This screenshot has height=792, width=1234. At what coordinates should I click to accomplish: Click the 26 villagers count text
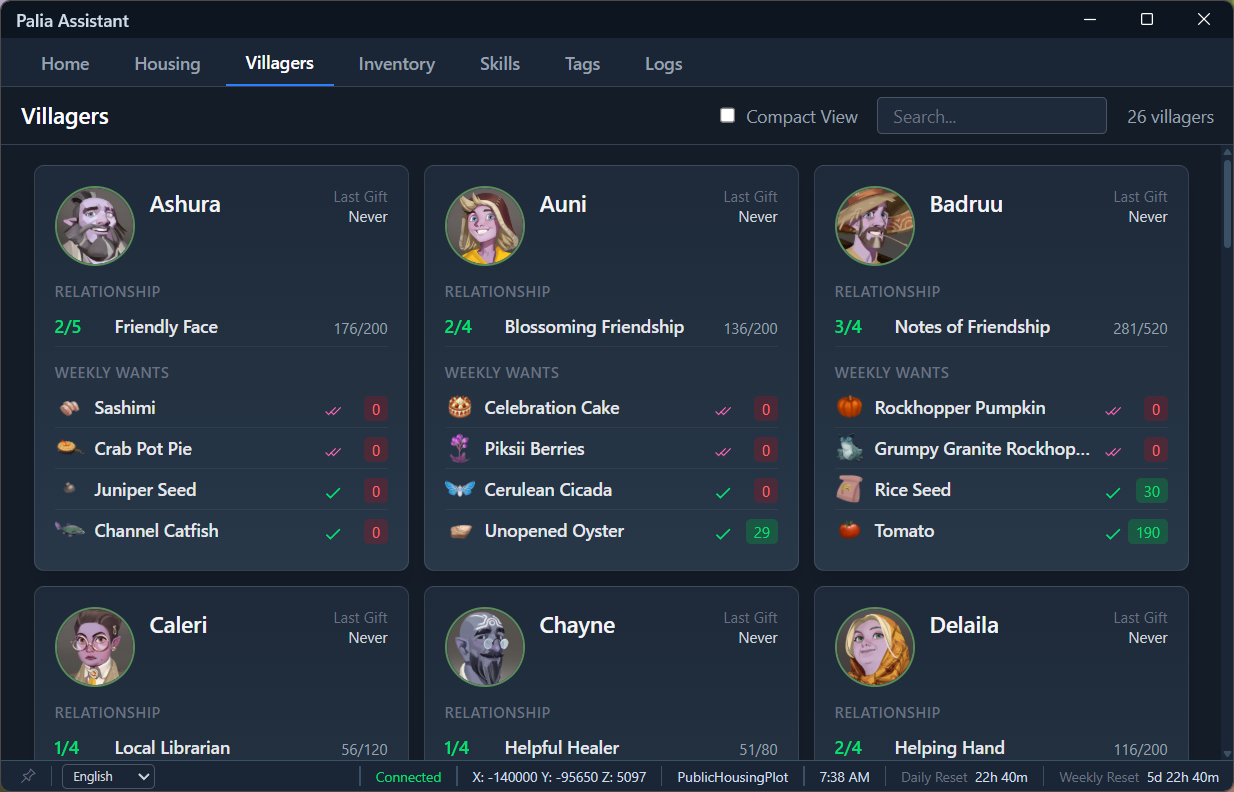1170,117
